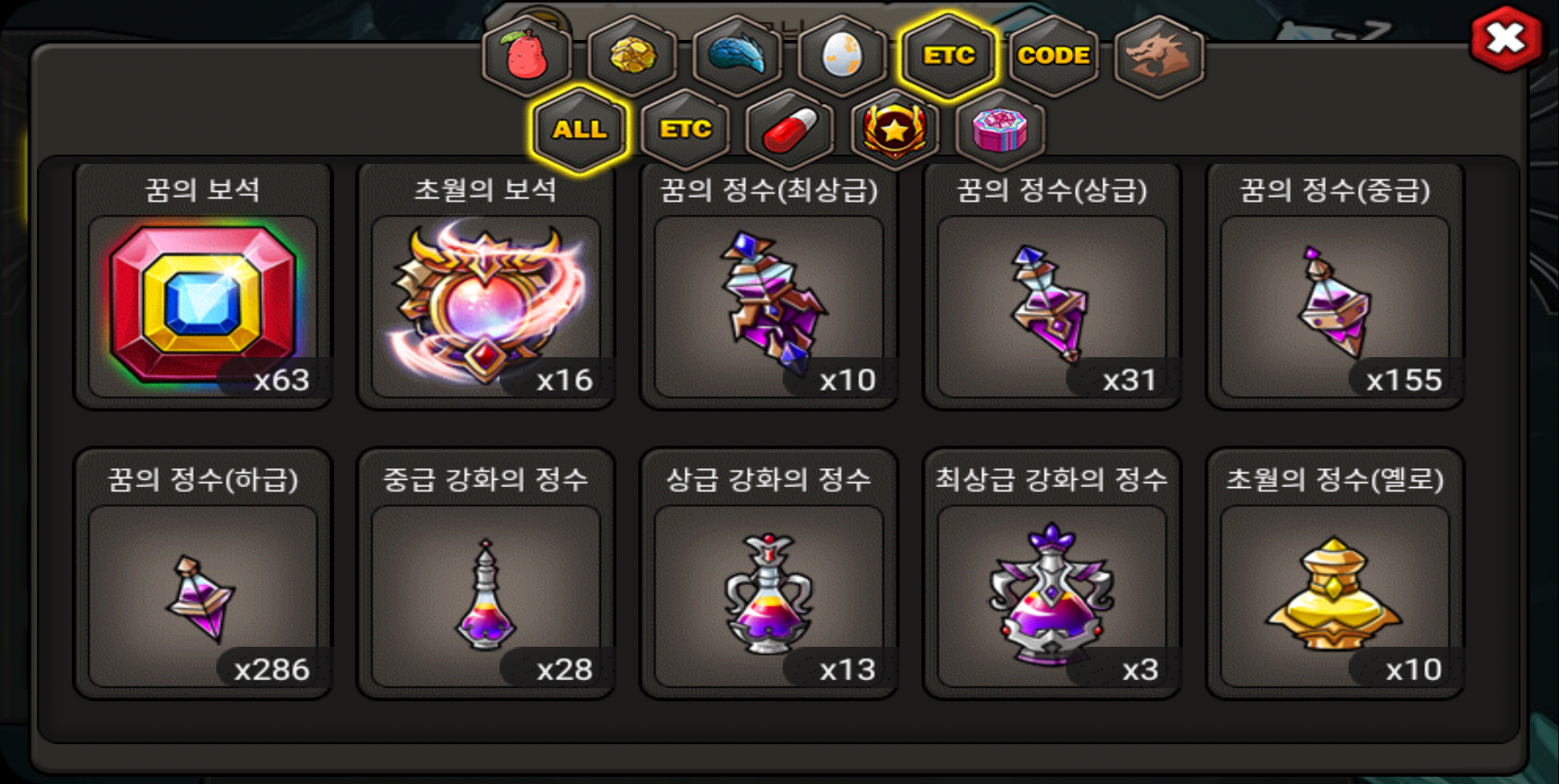
Task: Open the fruit food category tab
Action: (527, 55)
